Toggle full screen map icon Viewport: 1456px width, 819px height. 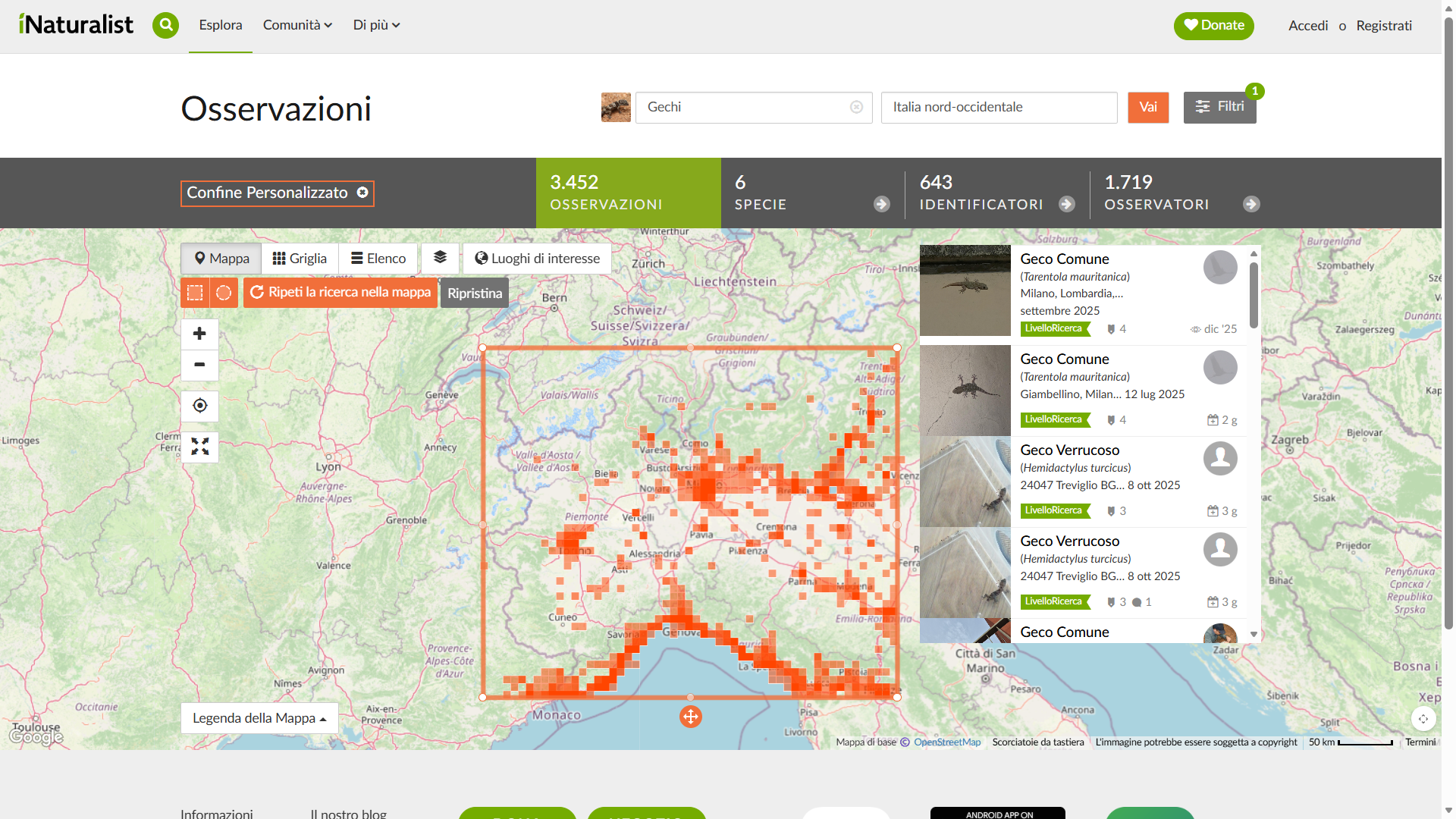pyautogui.click(x=199, y=447)
